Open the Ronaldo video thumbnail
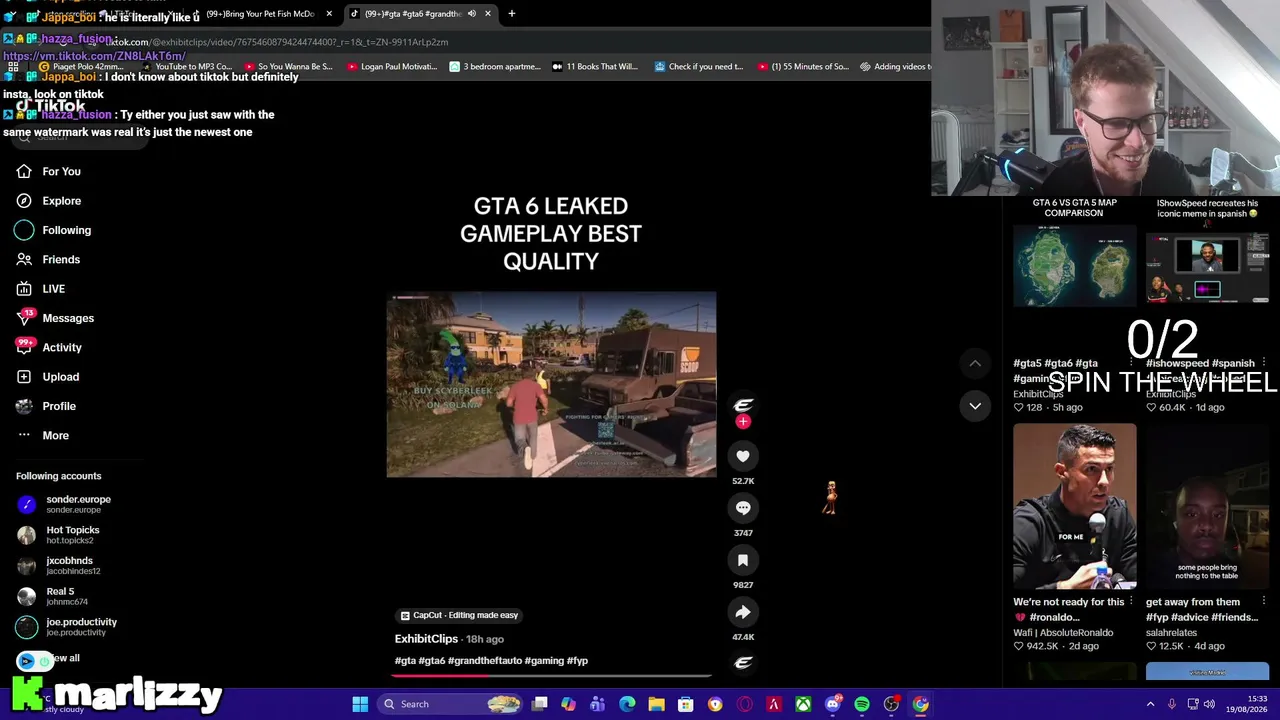The image size is (1280, 720). click(1074, 506)
